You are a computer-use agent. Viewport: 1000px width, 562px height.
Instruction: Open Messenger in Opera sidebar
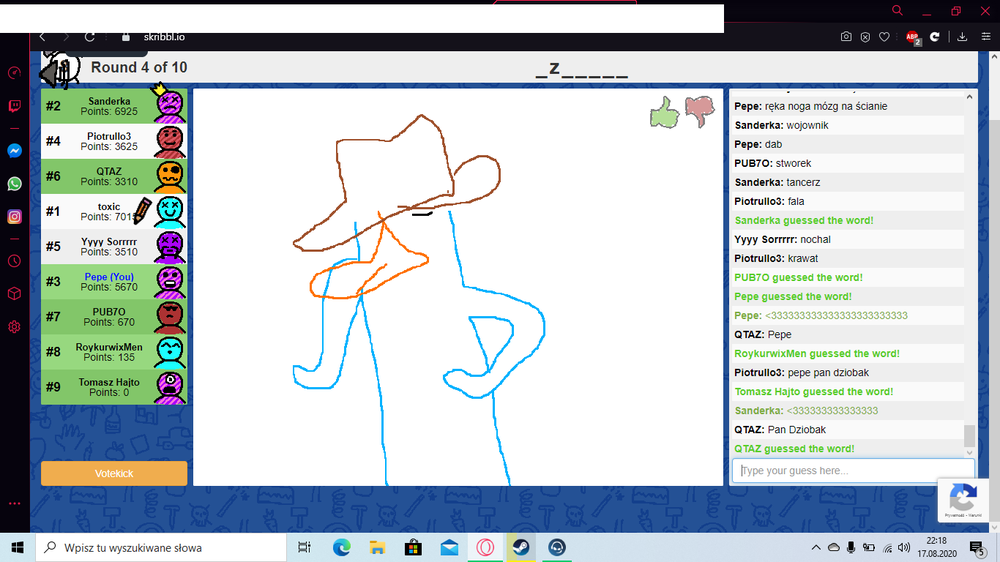(x=14, y=151)
